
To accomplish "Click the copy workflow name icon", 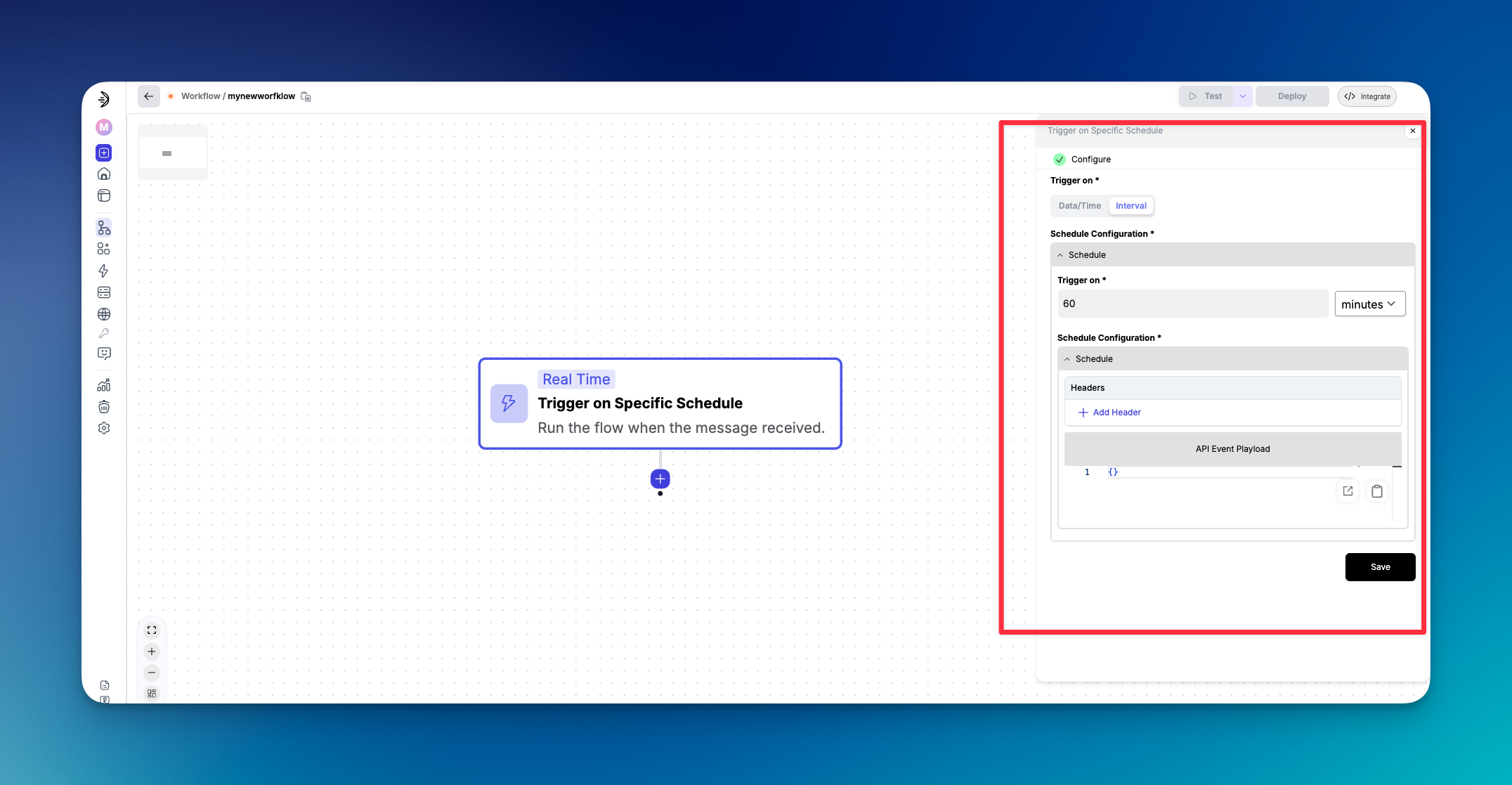I will tap(306, 96).
